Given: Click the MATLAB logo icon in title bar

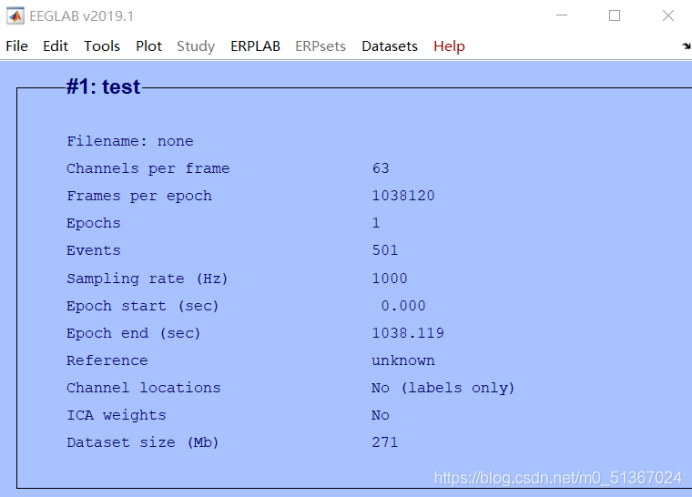Looking at the screenshot, I should (x=15, y=16).
